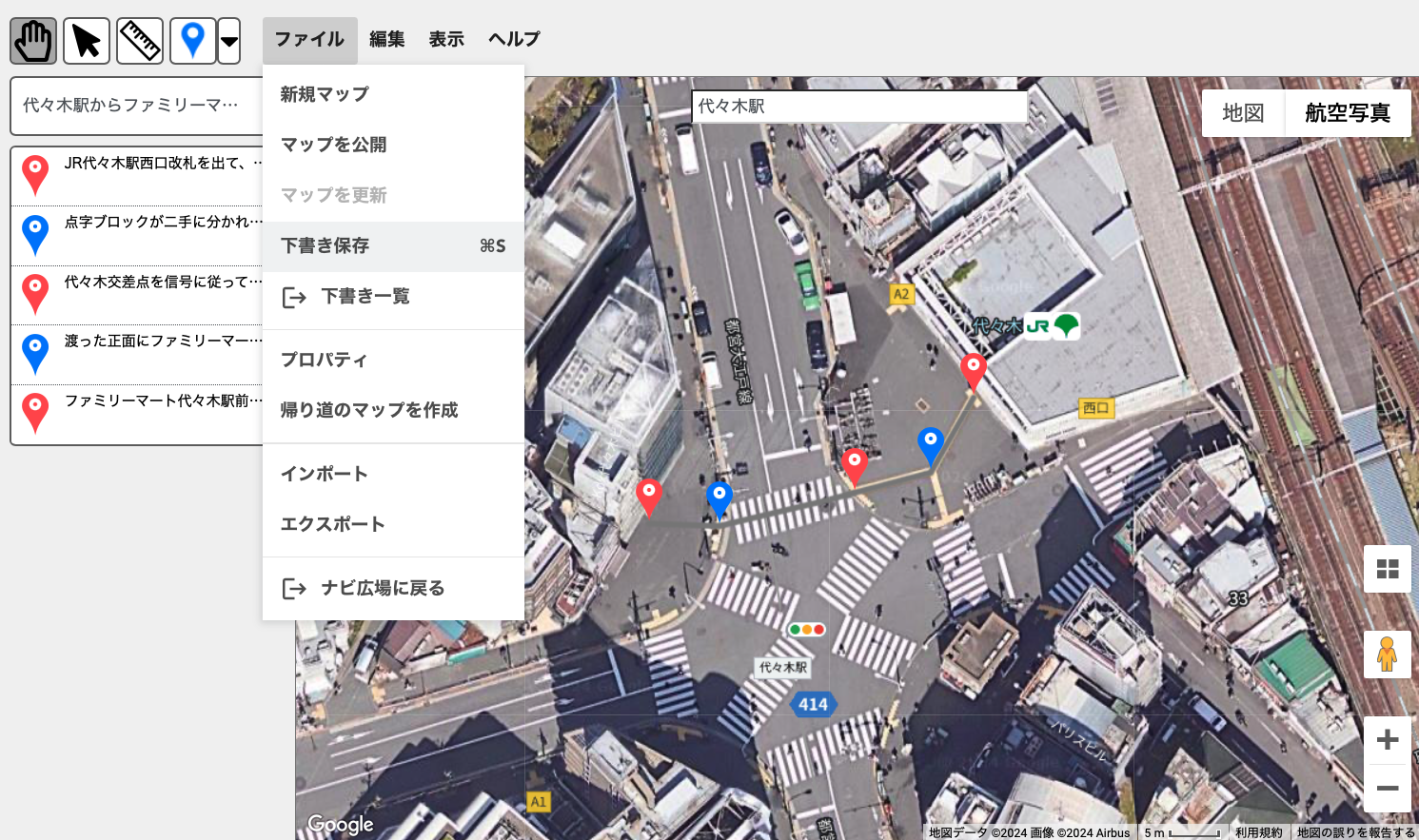
Task: Switch to 航空写真 aerial view
Action: pyautogui.click(x=1347, y=113)
